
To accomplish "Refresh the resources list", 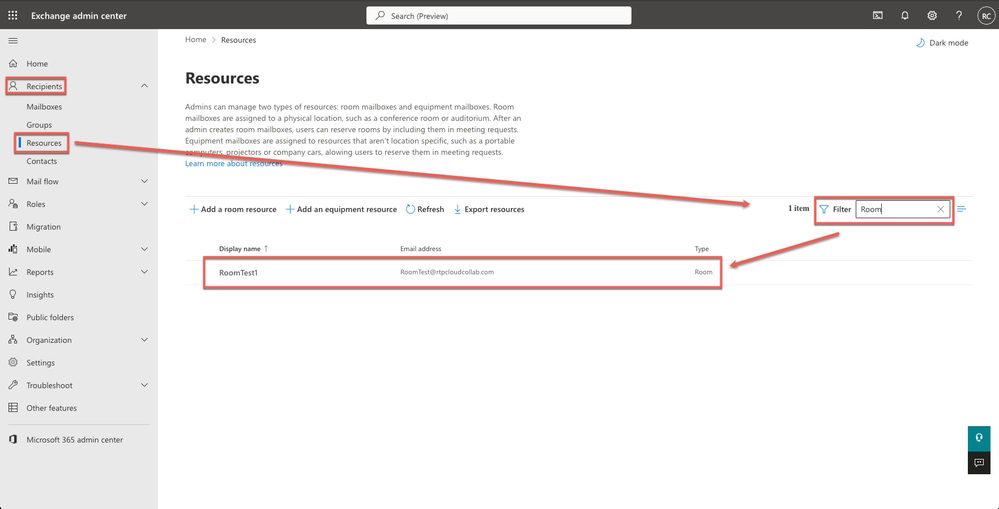I will (425, 209).
